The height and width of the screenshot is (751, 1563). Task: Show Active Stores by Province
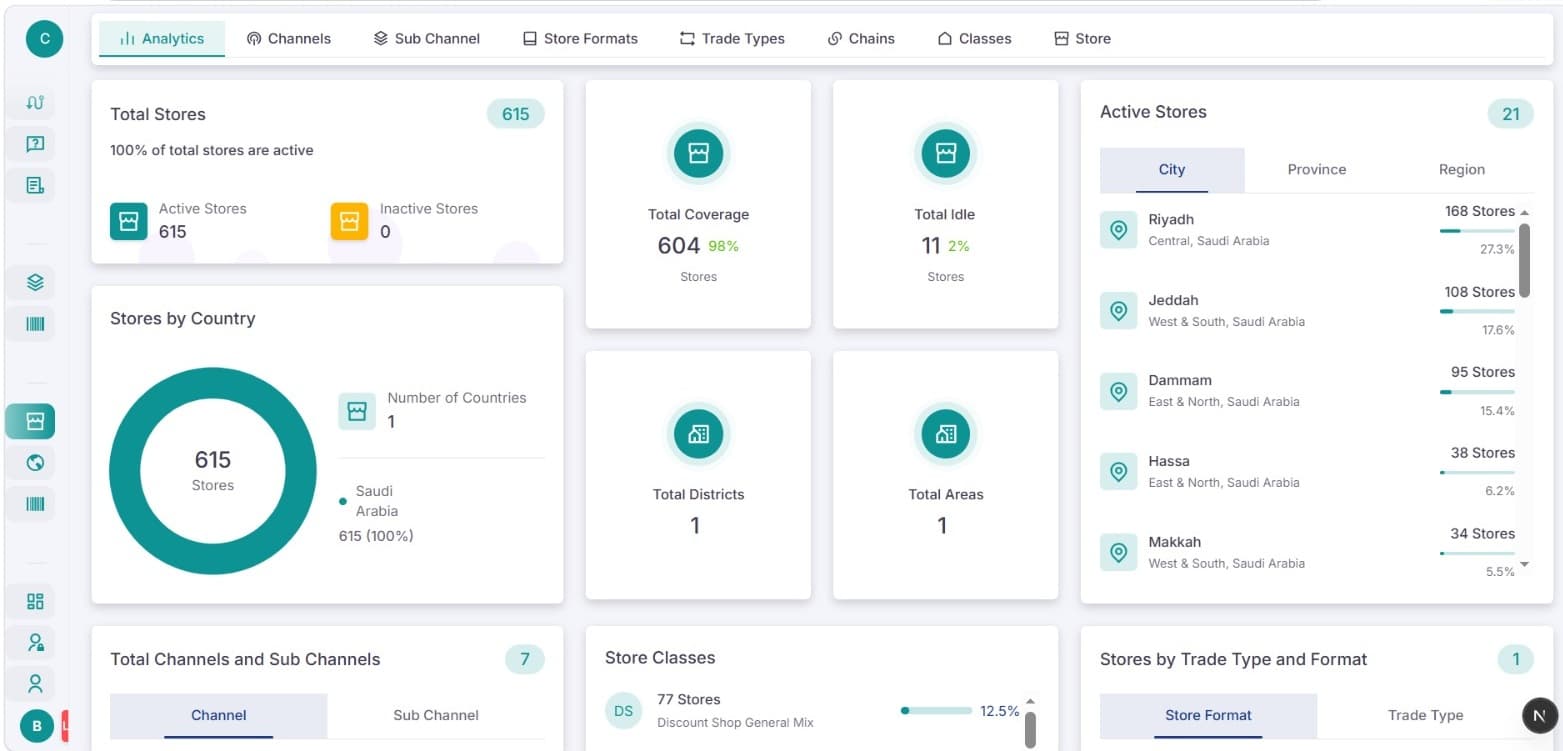(x=1317, y=170)
